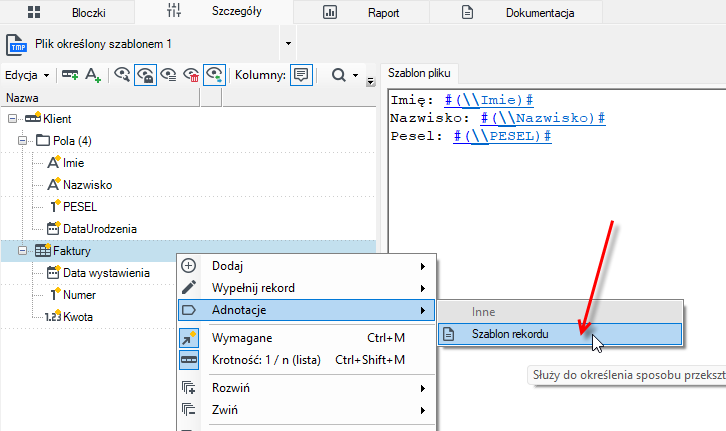The width and height of the screenshot is (726, 431).
Task: Select the Faktury list node
Action: [x=72, y=251]
